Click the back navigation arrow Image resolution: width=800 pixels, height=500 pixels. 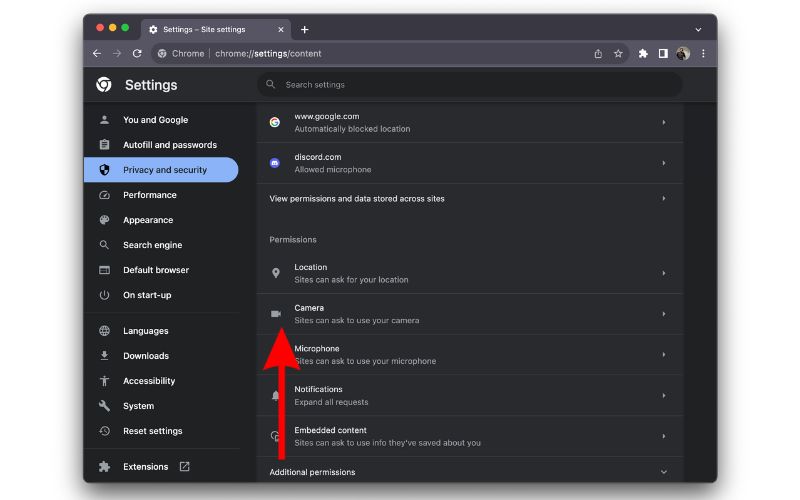(x=97, y=54)
